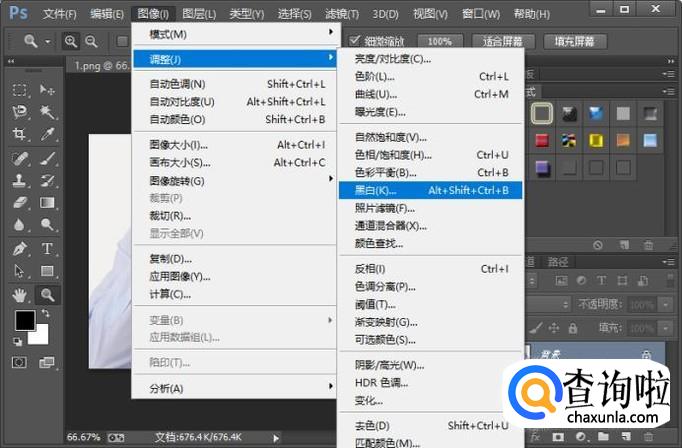Open the 滤镜(T) menu
Screen dimensions: 682x448
point(342,14)
